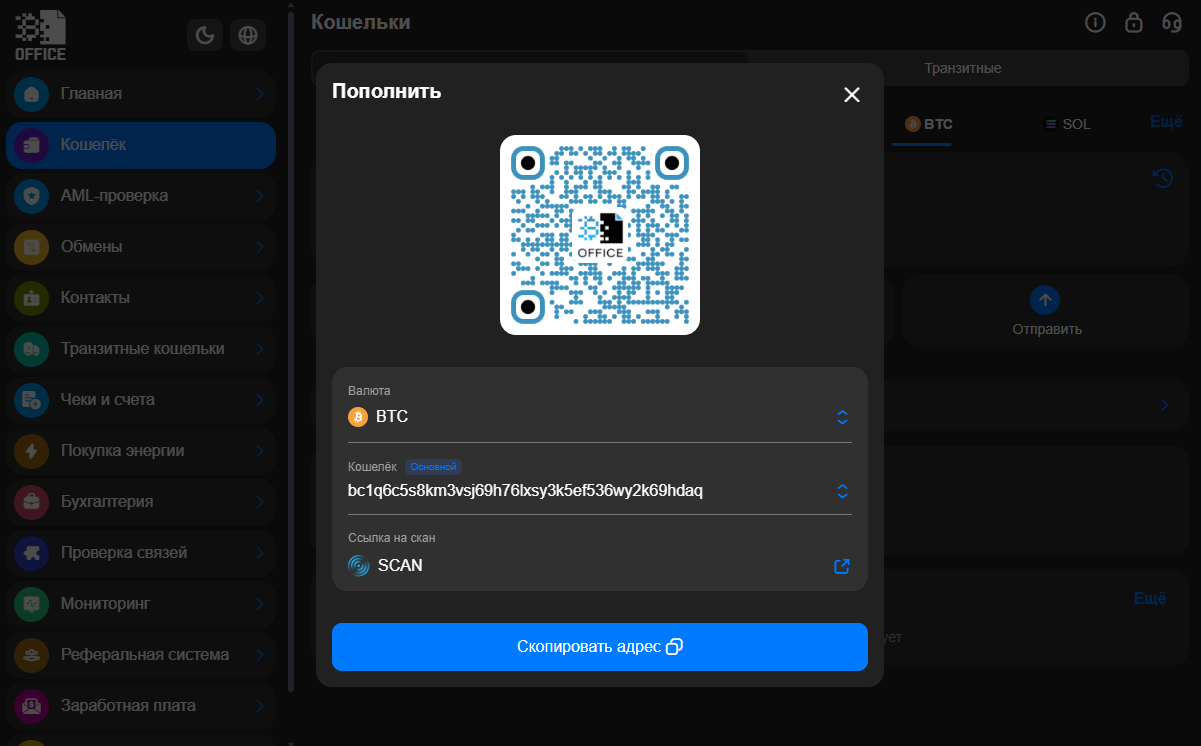Click the Office logo in sidebar
Screen dimensions: 1201x746
pos(40,35)
